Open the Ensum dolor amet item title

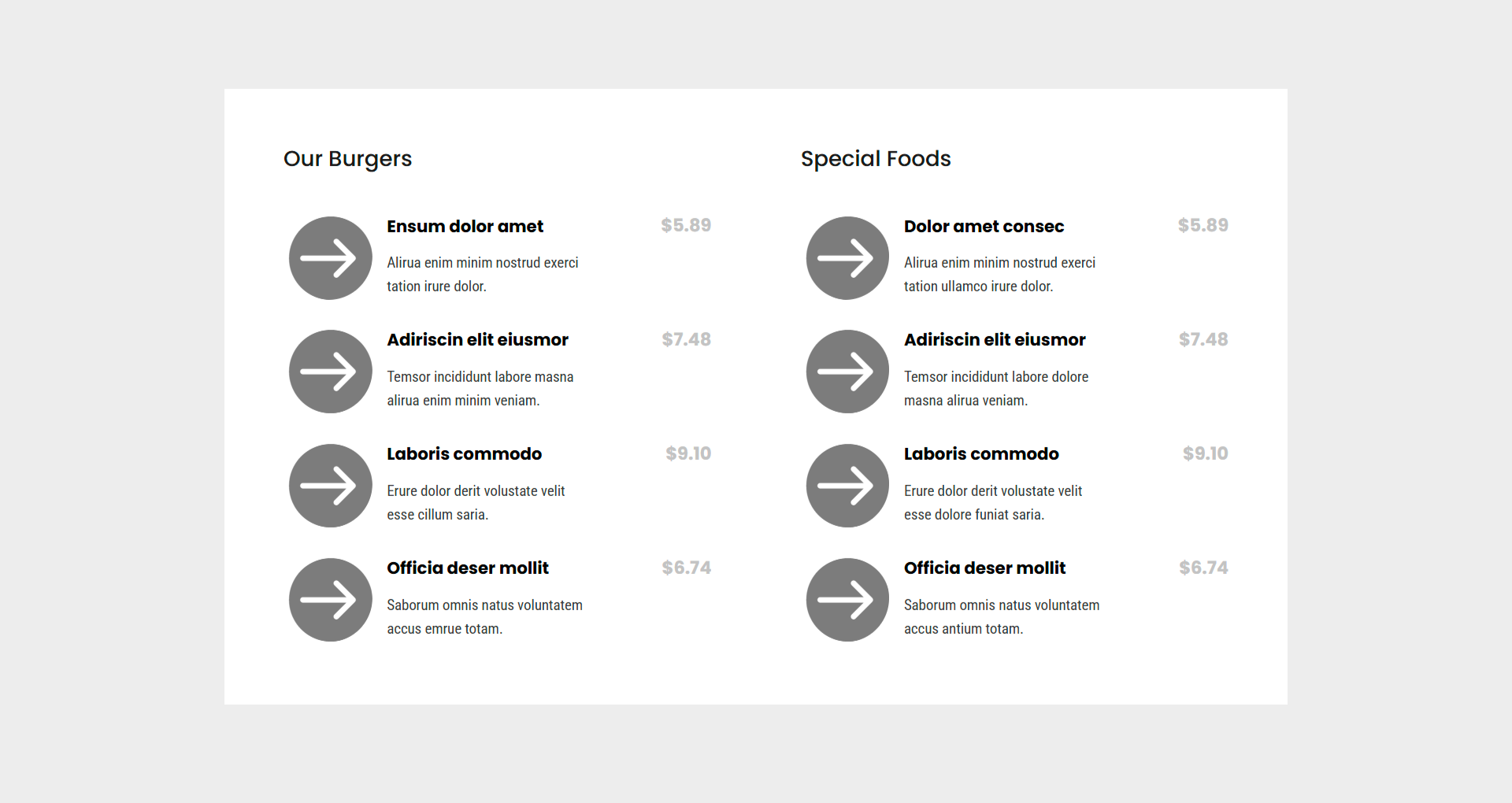pos(465,227)
